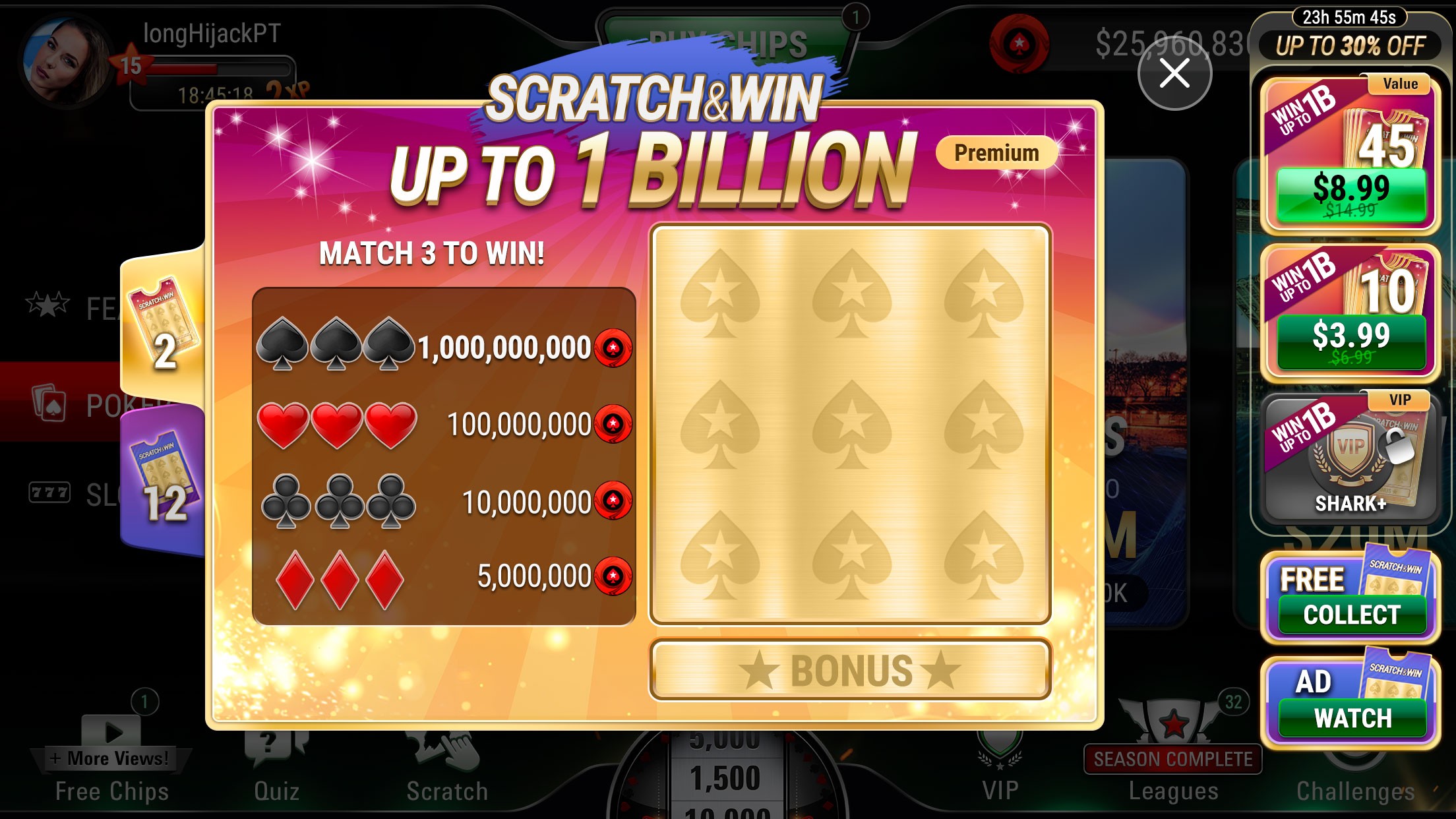The image size is (1456, 819).
Task: Watch an AD for a scratch ticket
Action: click(1350, 702)
